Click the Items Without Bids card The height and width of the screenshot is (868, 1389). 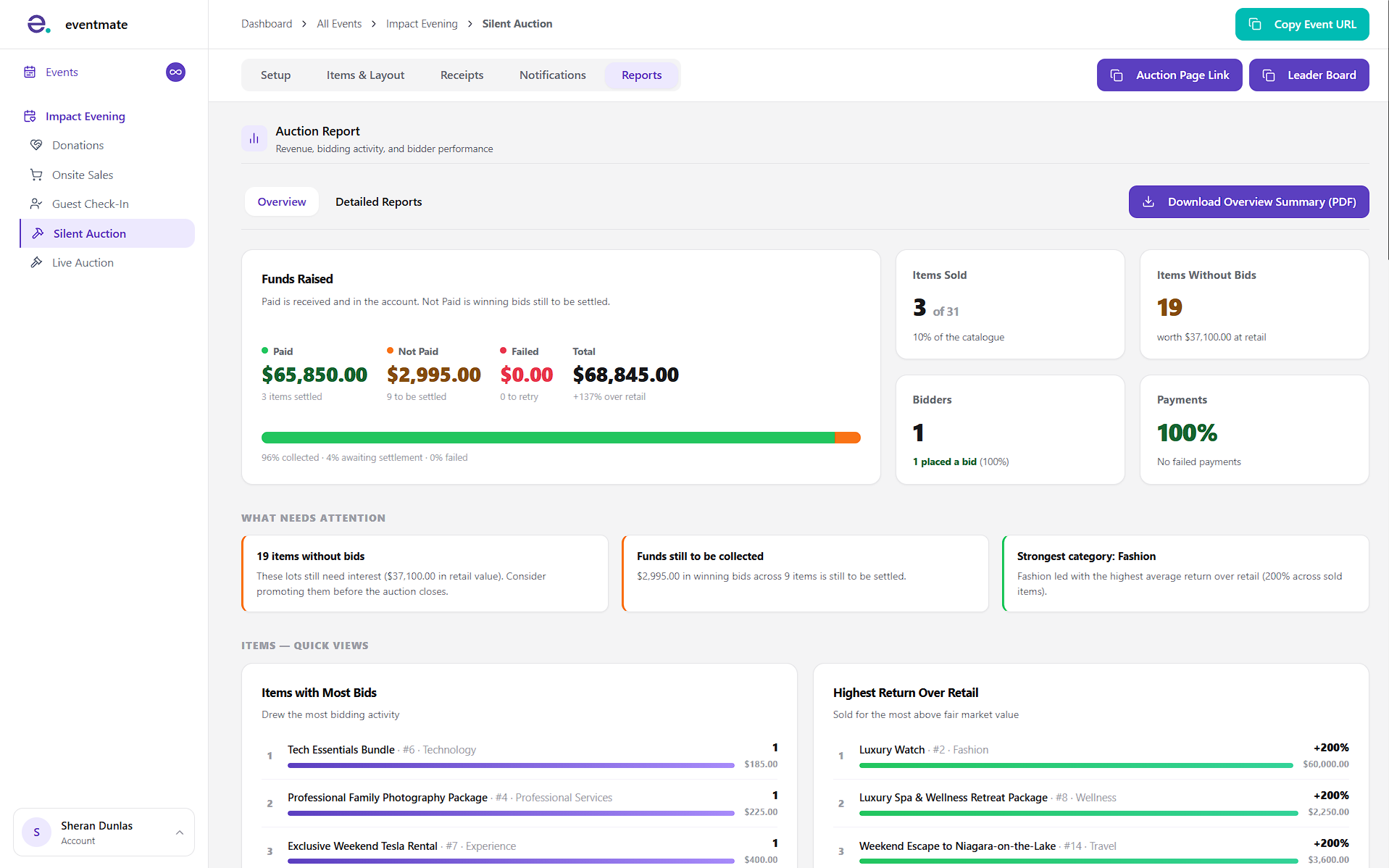(x=1254, y=304)
